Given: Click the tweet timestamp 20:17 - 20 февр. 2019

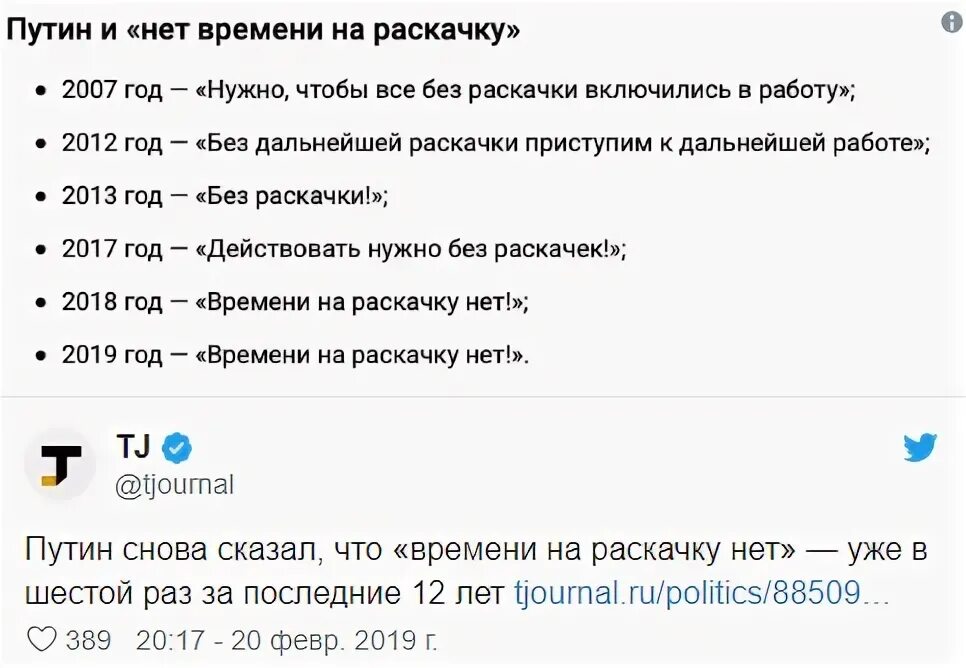Looking at the screenshot, I should [x=286, y=640].
